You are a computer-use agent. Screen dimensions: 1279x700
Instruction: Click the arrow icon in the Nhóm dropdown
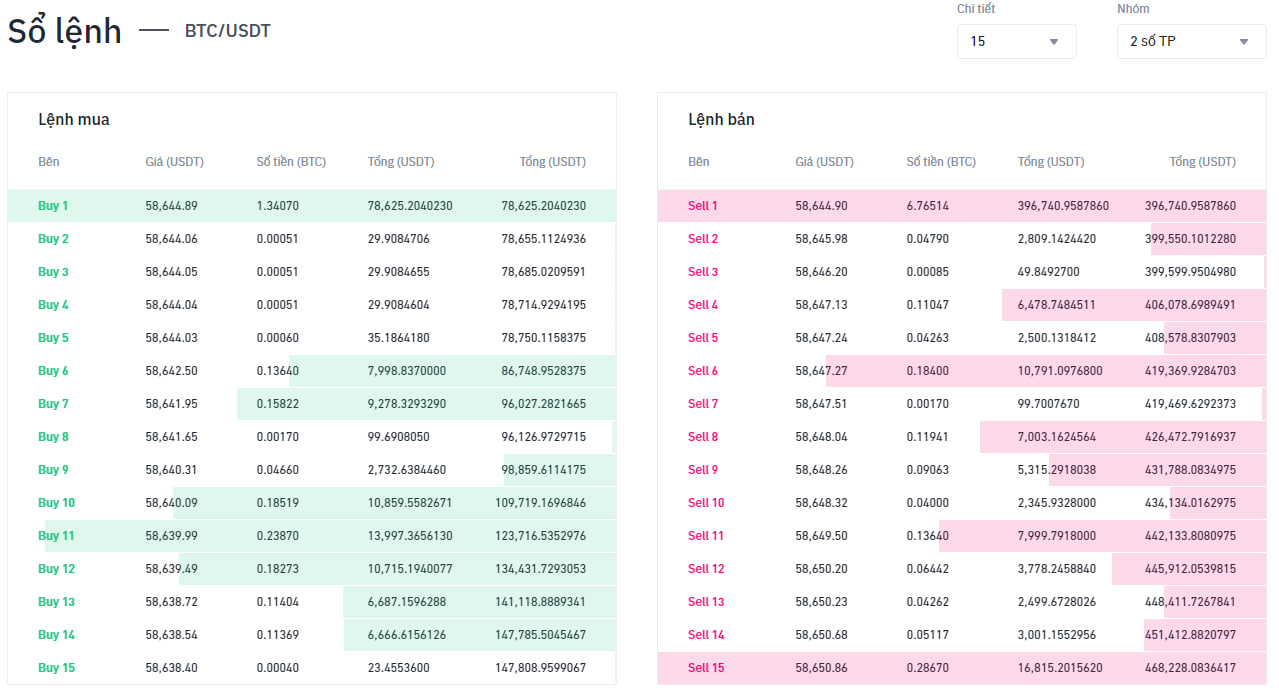(x=1244, y=42)
